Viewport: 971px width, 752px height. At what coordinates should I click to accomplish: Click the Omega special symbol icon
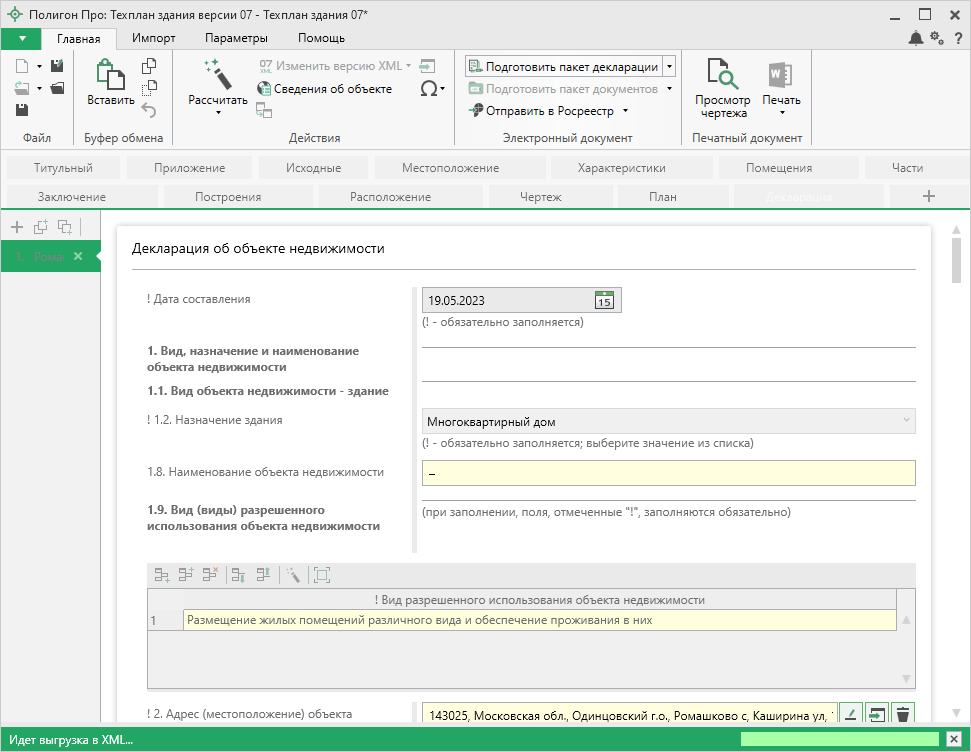click(x=427, y=89)
